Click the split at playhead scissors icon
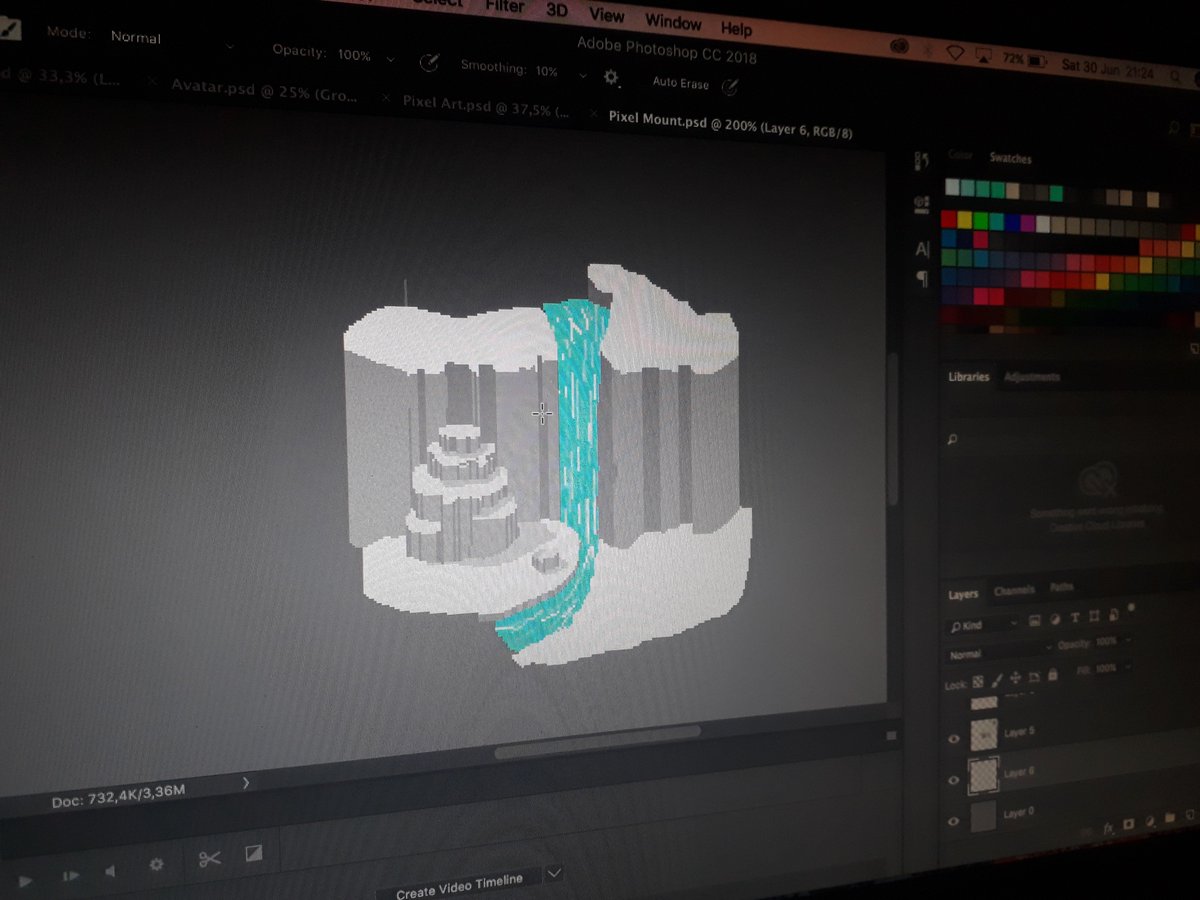The height and width of the screenshot is (900, 1200). pos(209,859)
